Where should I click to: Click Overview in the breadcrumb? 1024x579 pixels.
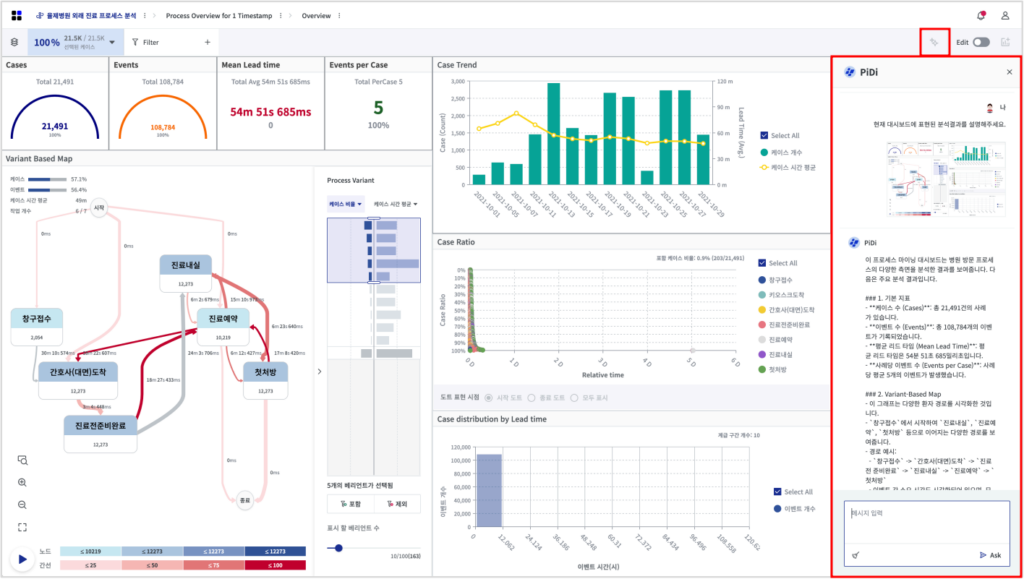click(x=316, y=16)
